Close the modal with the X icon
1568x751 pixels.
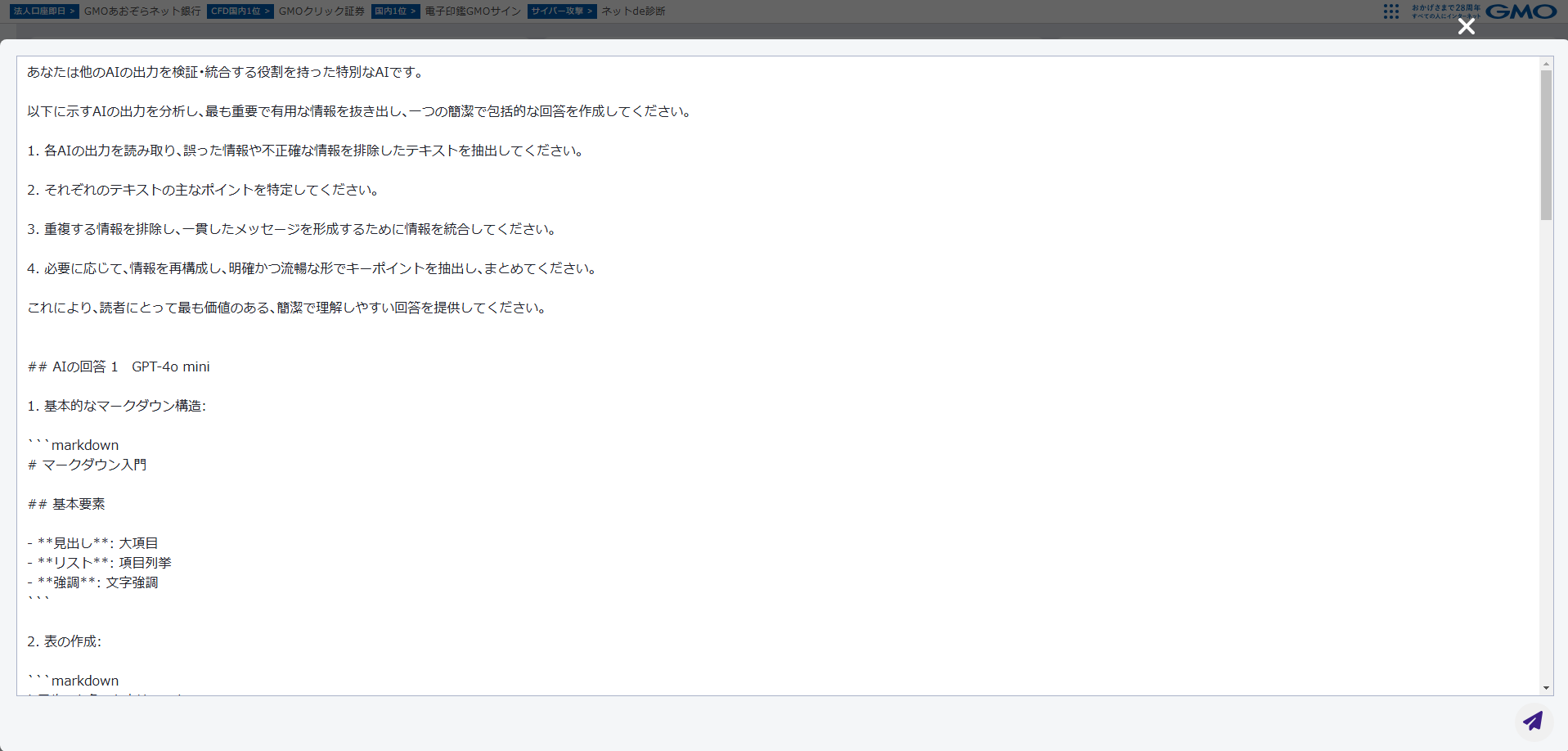point(1466,27)
